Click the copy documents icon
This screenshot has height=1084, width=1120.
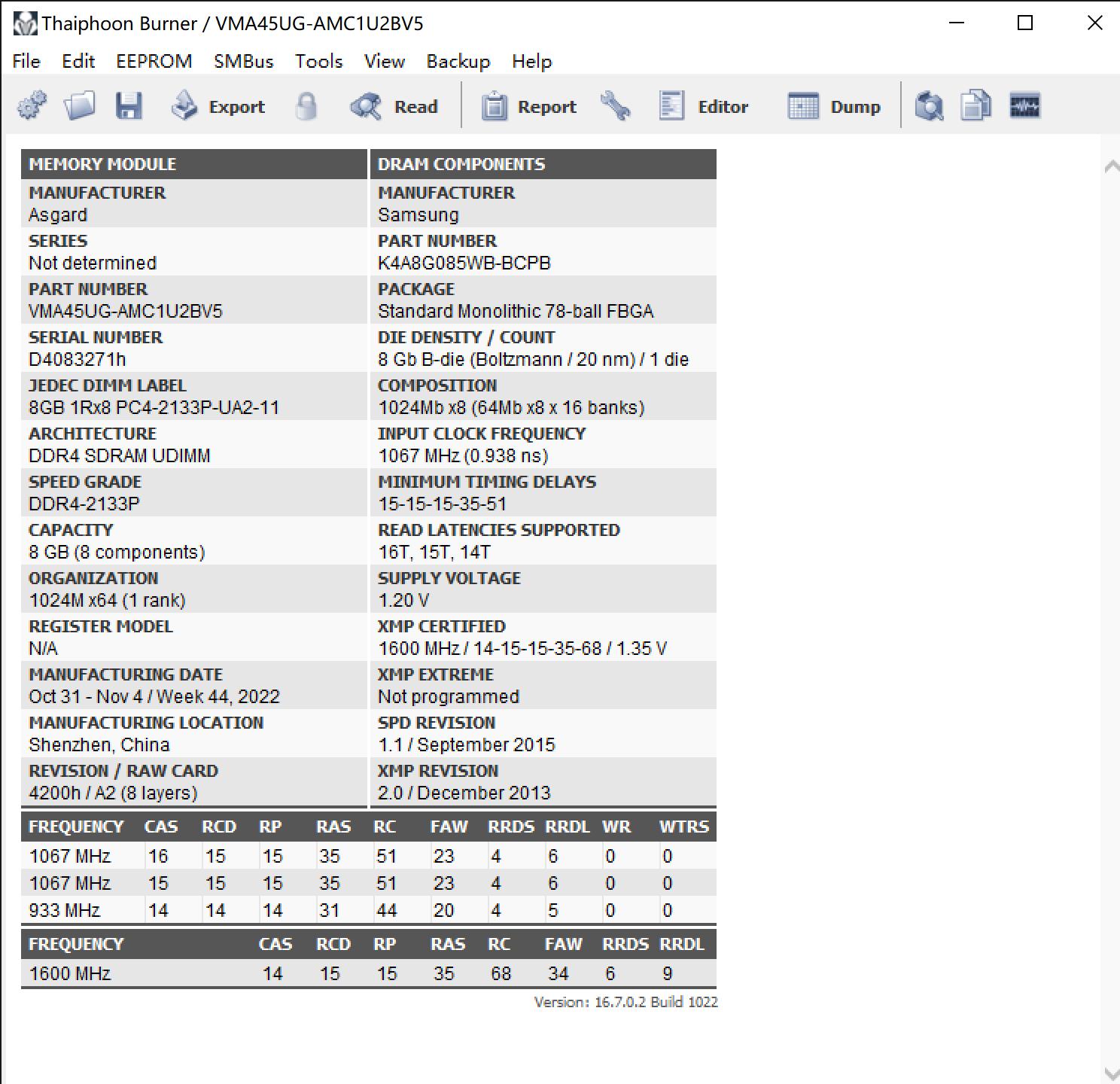click(976, 106)
